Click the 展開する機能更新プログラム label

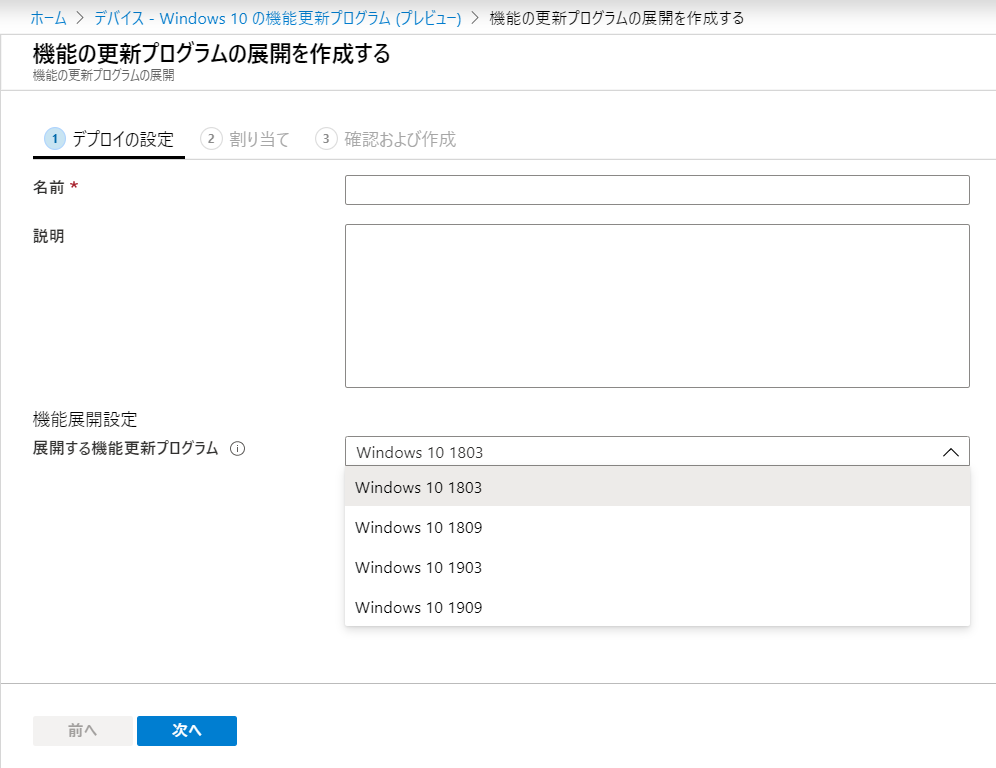[126, 448]
